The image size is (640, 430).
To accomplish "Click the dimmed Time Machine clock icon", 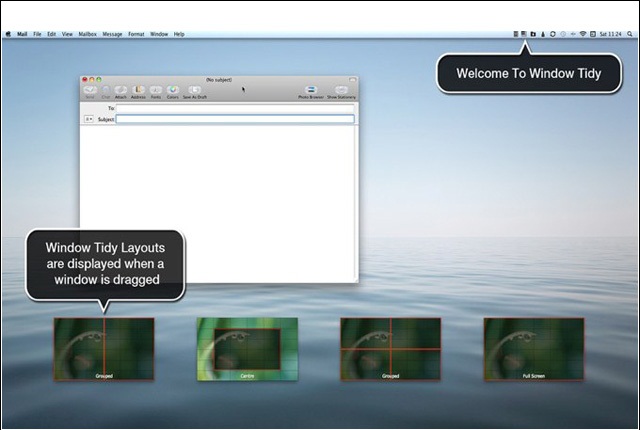I will point(563,34).
